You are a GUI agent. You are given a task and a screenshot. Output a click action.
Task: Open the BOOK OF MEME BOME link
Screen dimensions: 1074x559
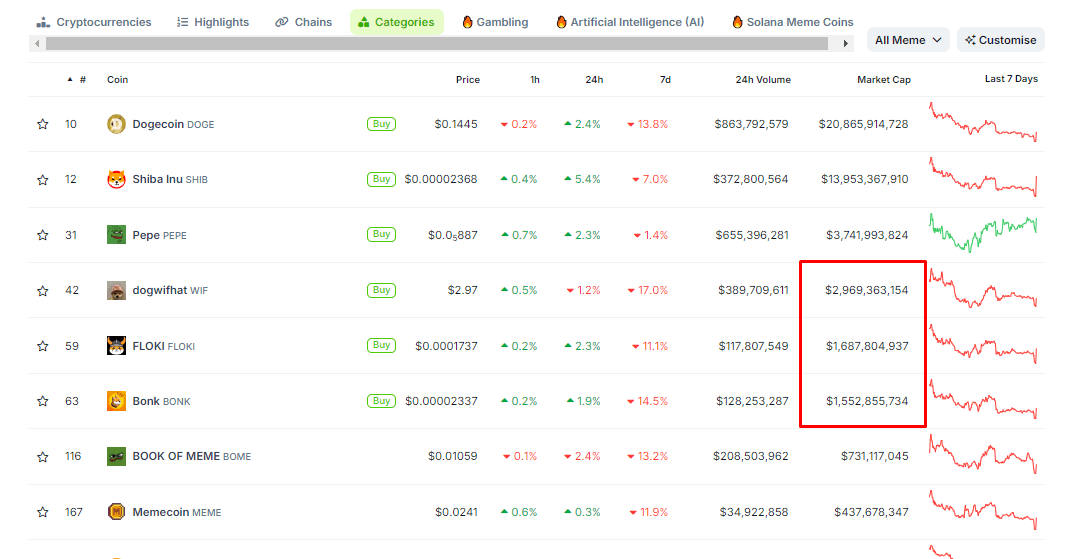[x=192, y=456]
